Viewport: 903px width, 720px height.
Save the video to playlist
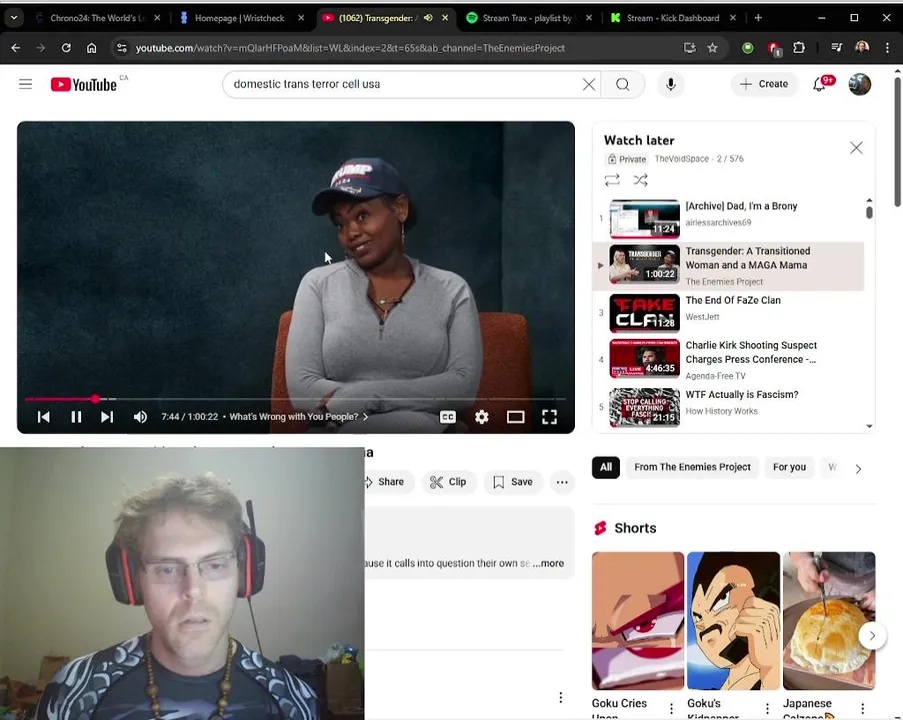[513, 482]
